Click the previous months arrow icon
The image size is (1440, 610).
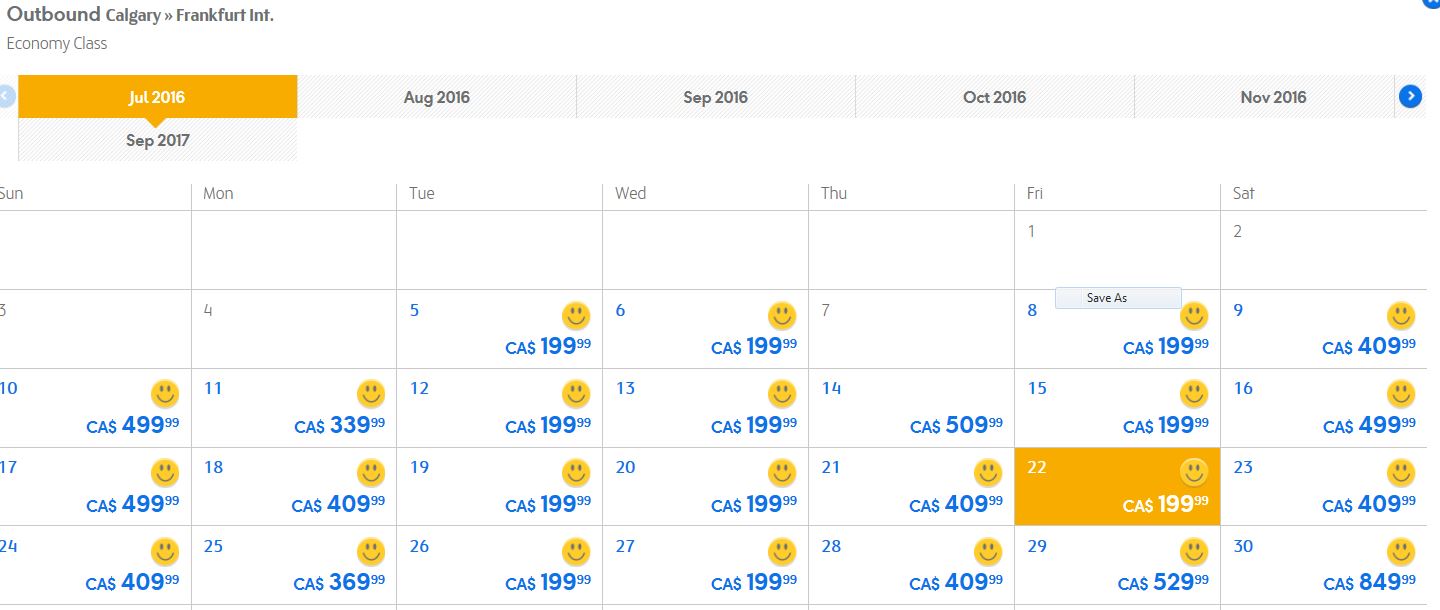[x=5, y=96]
